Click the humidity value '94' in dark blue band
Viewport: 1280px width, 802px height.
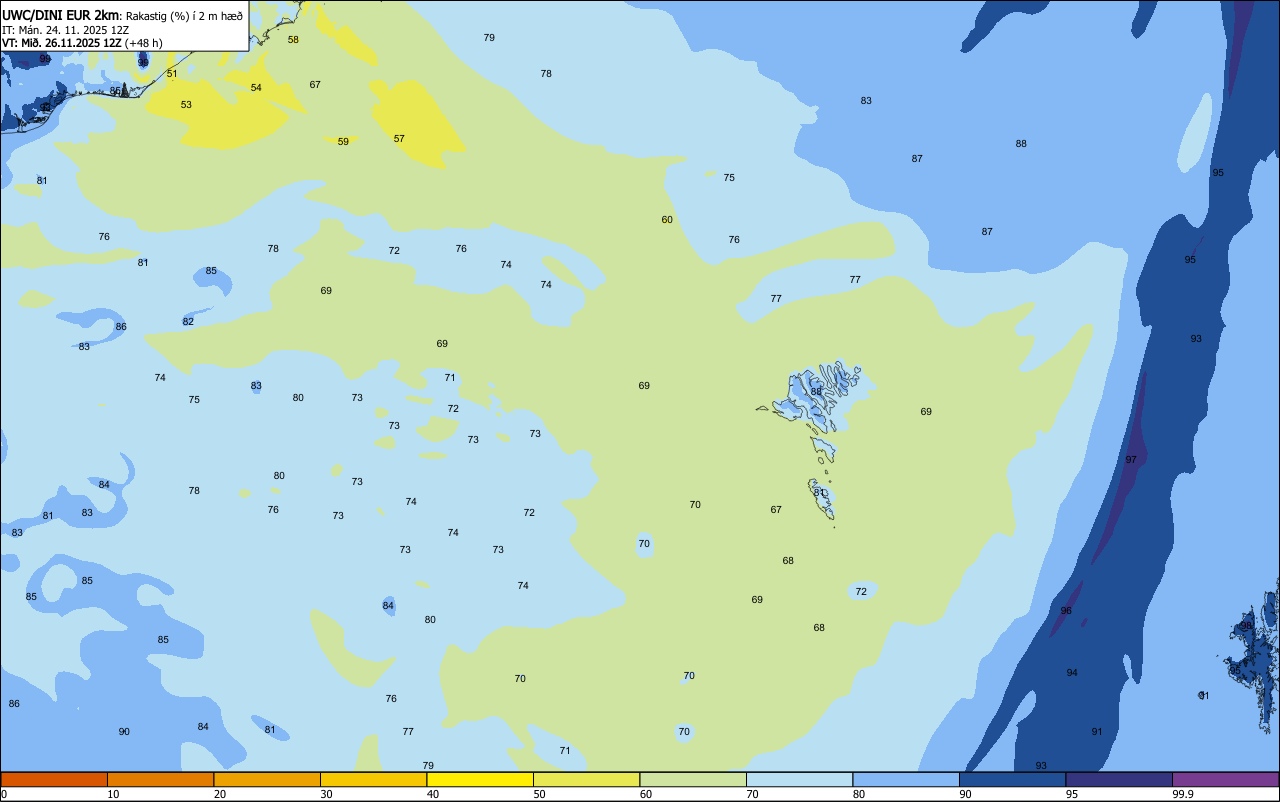point(1072,673)
